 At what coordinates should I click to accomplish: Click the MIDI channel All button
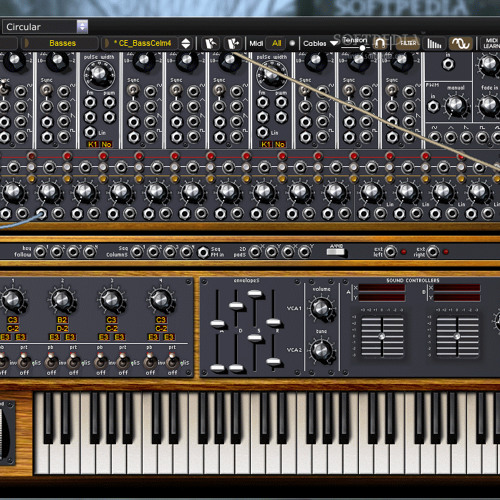(x=276, y=43)
